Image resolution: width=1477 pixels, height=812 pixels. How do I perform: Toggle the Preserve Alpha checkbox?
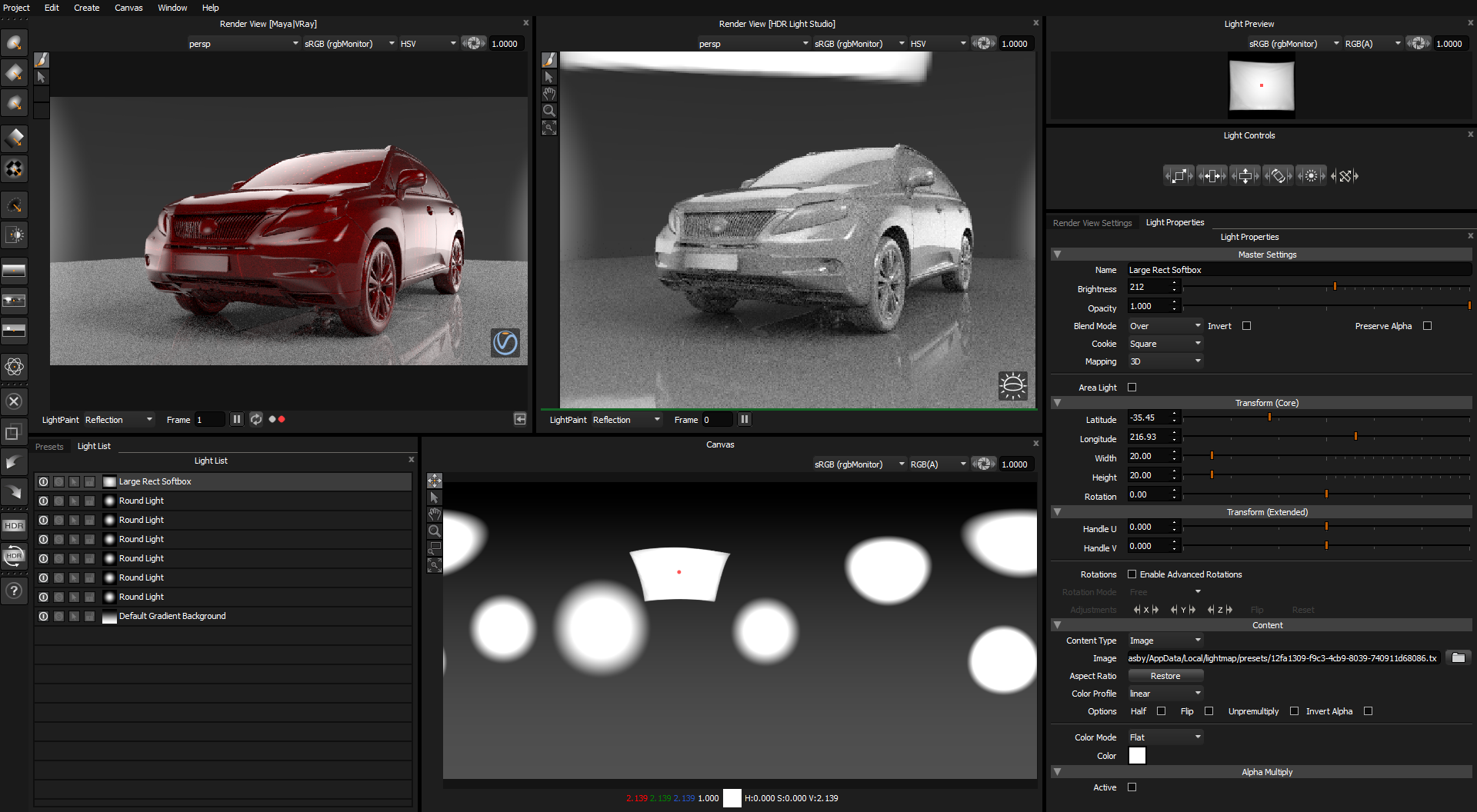click(1428, 326)
